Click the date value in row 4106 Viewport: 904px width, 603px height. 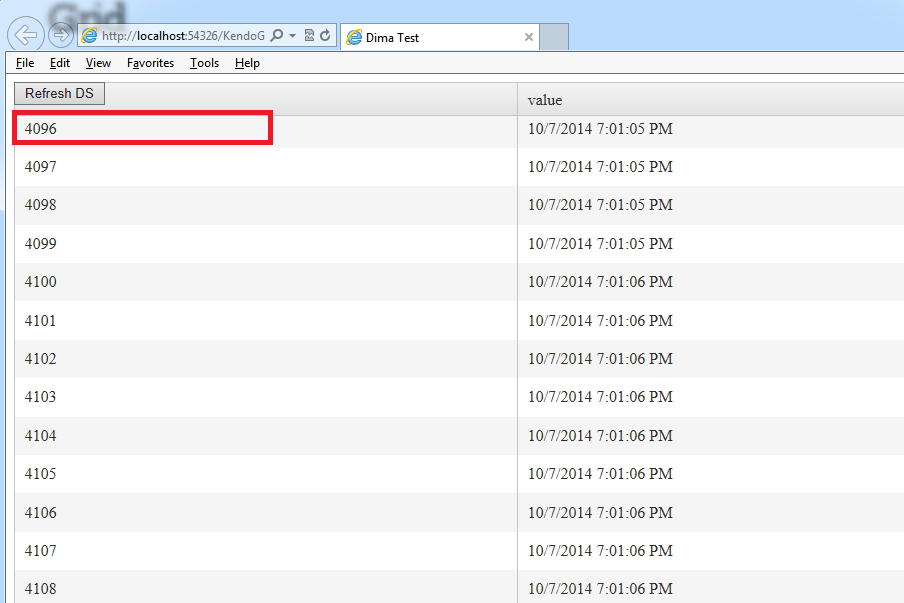pos(600,512)
